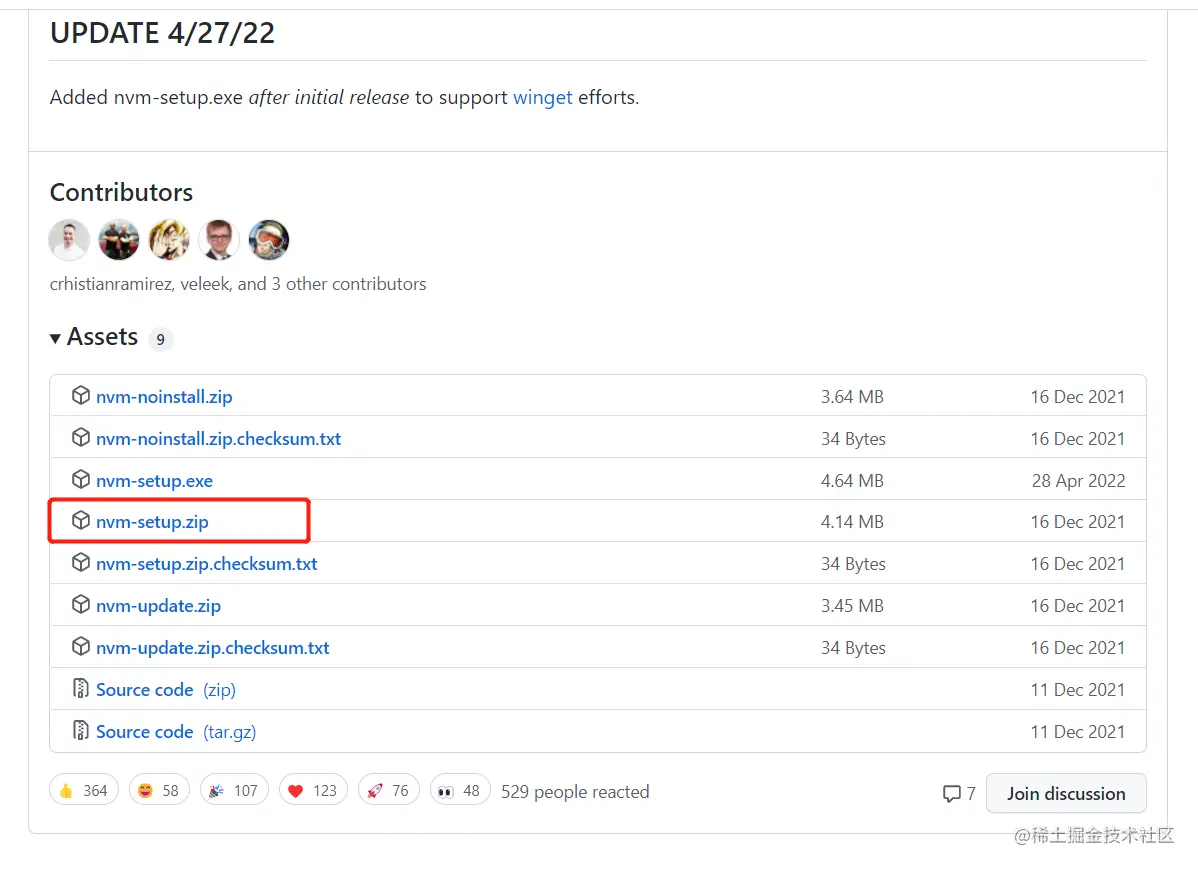Image resolution: width=1198 pixels, height=869 pixels.
Task: Open the second contributor avatar with two people
Action: point(118,239)
